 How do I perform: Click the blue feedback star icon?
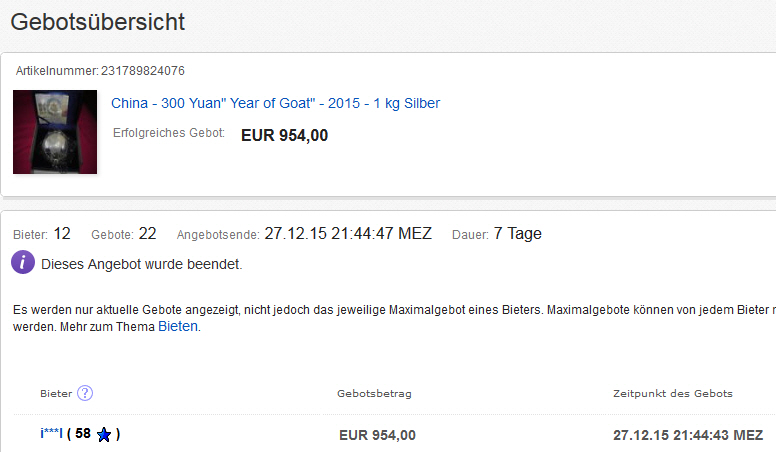(x=104, y=435)
